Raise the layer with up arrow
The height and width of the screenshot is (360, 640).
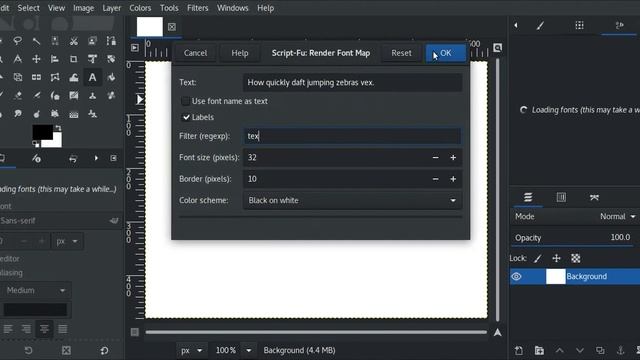(560, 350)
